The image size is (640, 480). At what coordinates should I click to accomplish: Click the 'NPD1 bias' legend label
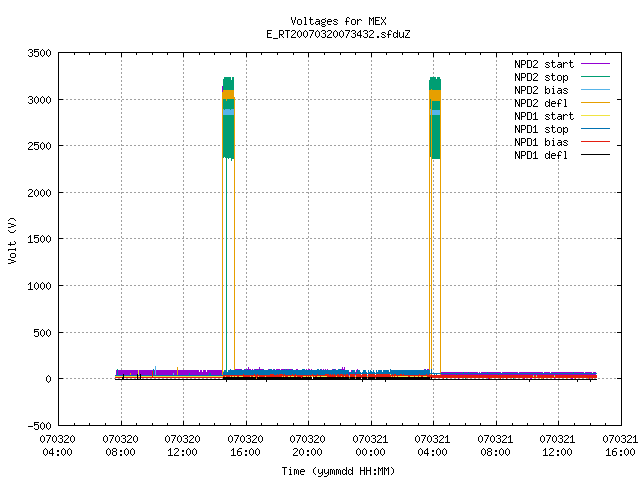(x=541, y=142)
